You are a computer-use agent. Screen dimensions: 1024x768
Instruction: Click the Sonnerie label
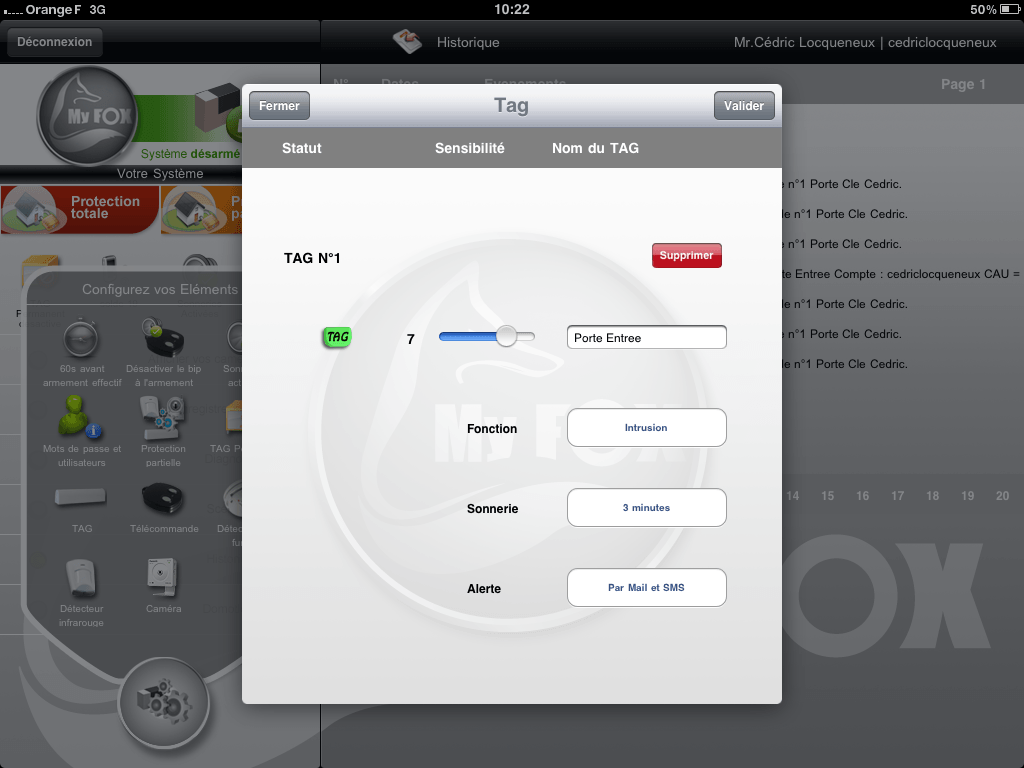click(492, 509)
